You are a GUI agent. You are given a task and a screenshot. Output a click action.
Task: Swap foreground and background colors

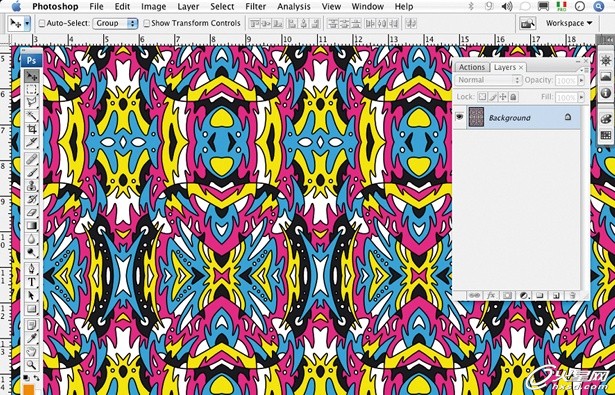[x=36, y=379]
